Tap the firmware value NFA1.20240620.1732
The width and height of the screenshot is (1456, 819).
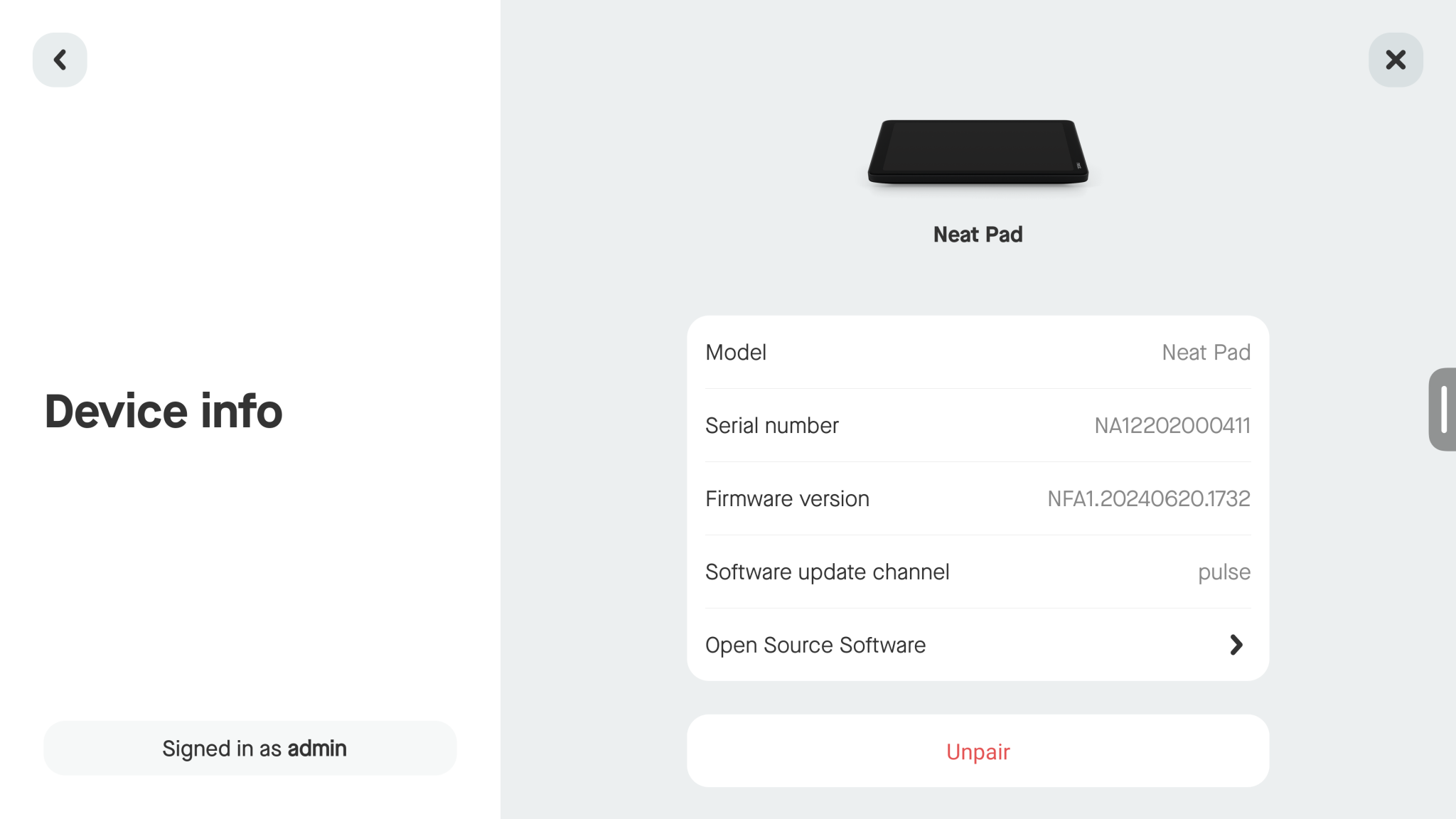pyautogui.click(x=1148, y=498)
